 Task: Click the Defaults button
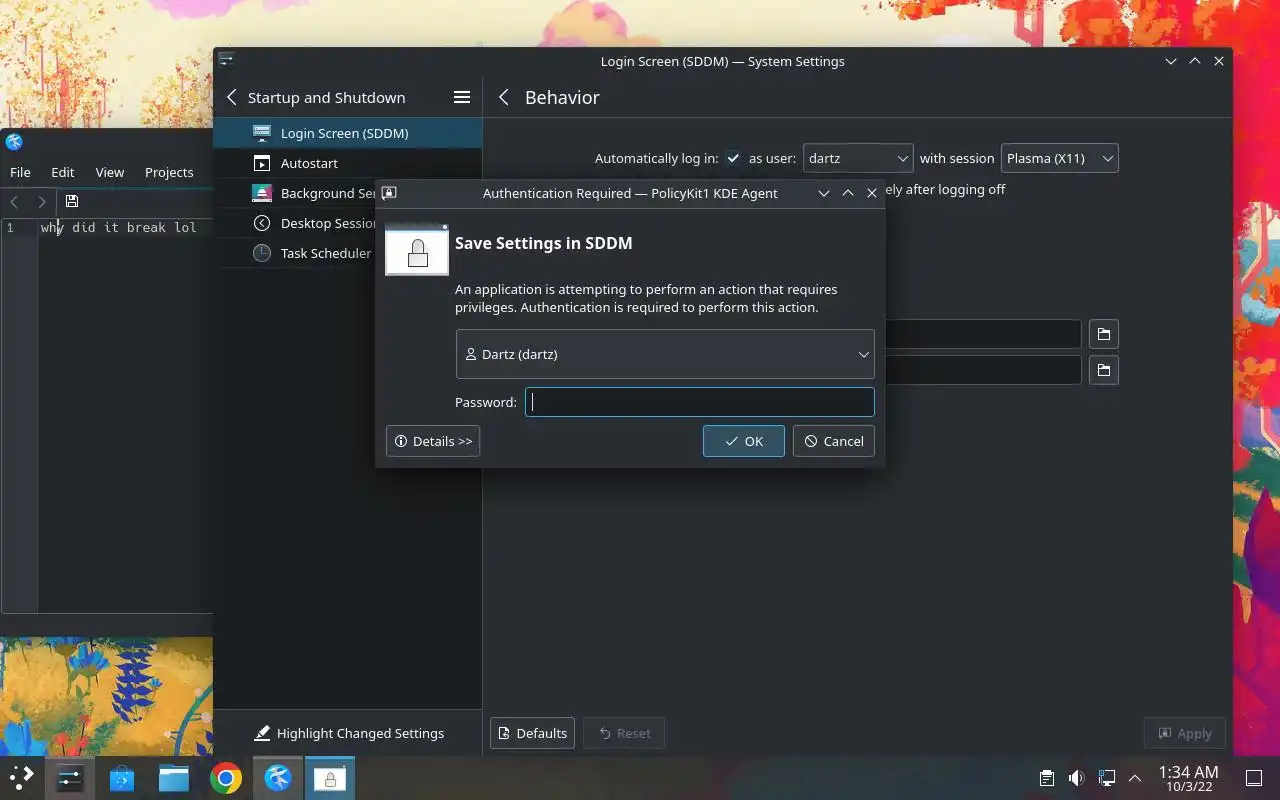[x=532, y=733]
